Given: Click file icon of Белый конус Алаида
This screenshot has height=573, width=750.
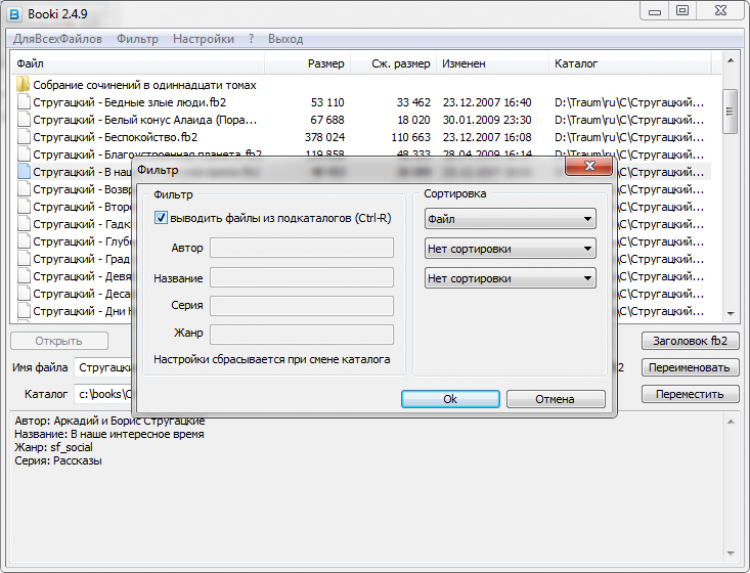Looking at the screenshot, I should [23, 120].
